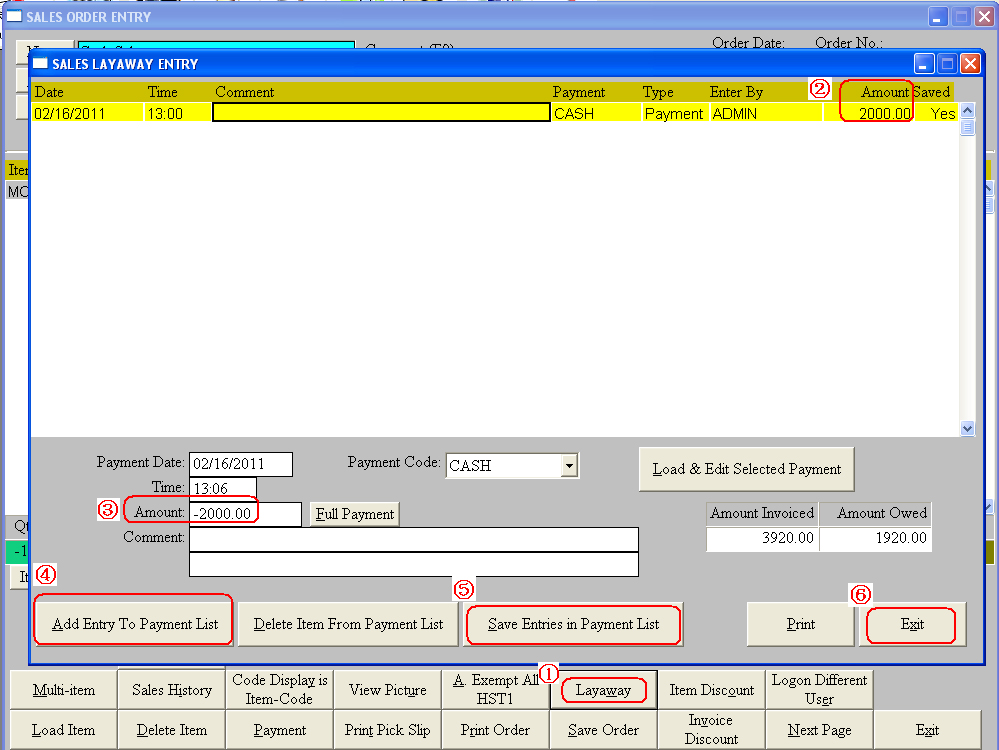
Task: Click Add Entry To Payment List button
Action: point(134,624)
